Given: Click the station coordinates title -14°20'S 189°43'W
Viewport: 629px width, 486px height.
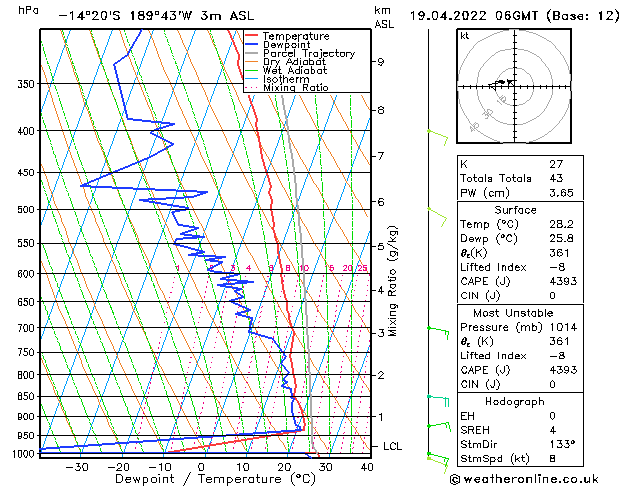Looking at the screenshot, I should 126,16.
